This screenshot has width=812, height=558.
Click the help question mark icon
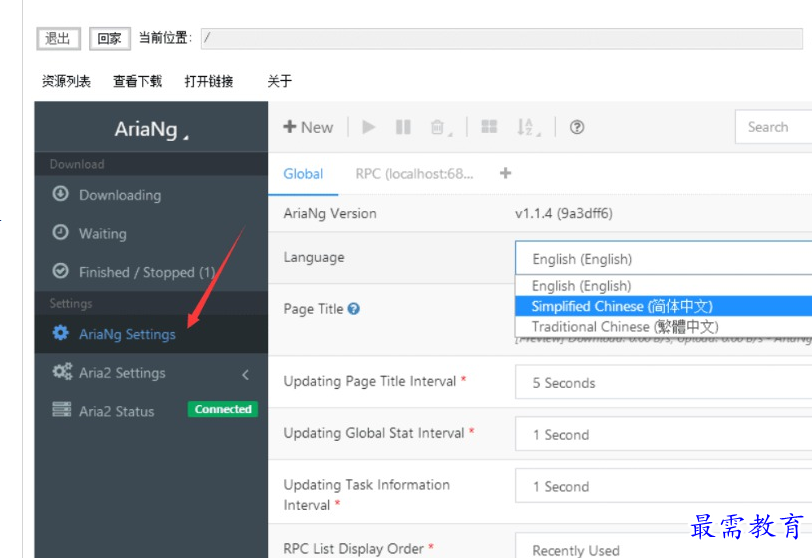577,127
